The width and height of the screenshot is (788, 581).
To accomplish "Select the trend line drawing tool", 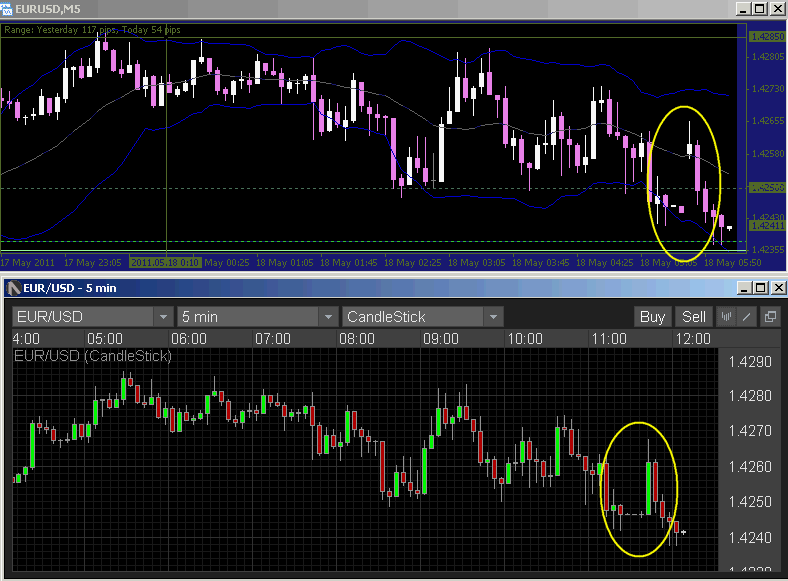I will click(x=747, y=317).
